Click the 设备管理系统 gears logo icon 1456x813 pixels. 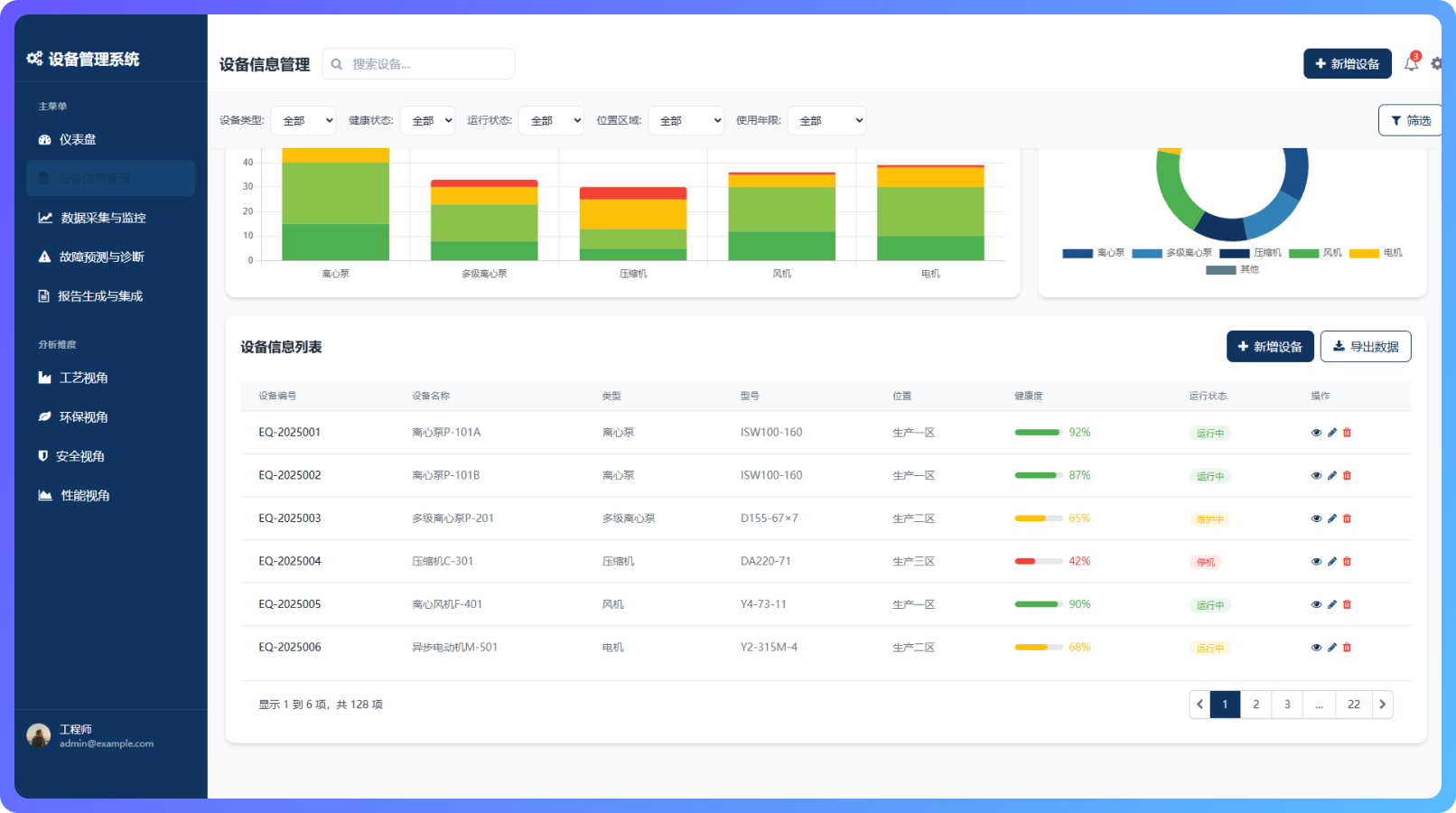34,59
